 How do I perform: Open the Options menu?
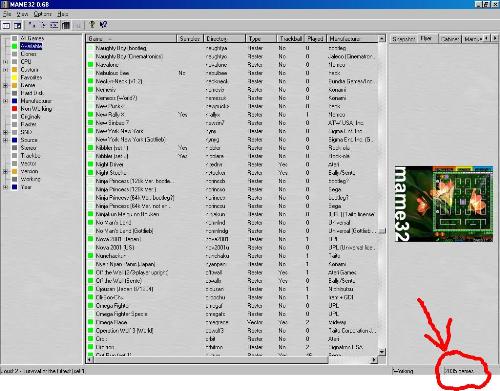tap(43, 14)
